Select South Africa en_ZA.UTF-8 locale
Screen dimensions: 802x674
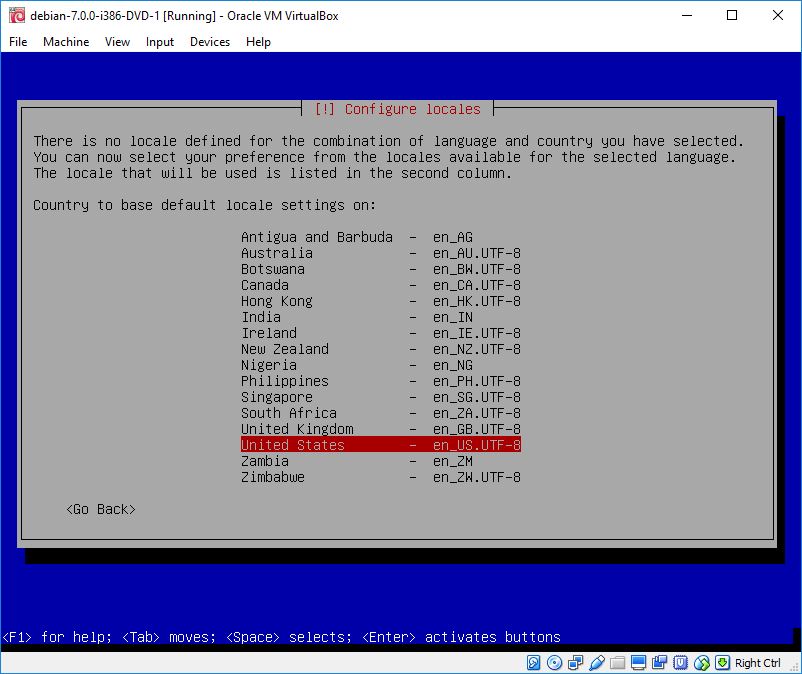click(381, 413)
